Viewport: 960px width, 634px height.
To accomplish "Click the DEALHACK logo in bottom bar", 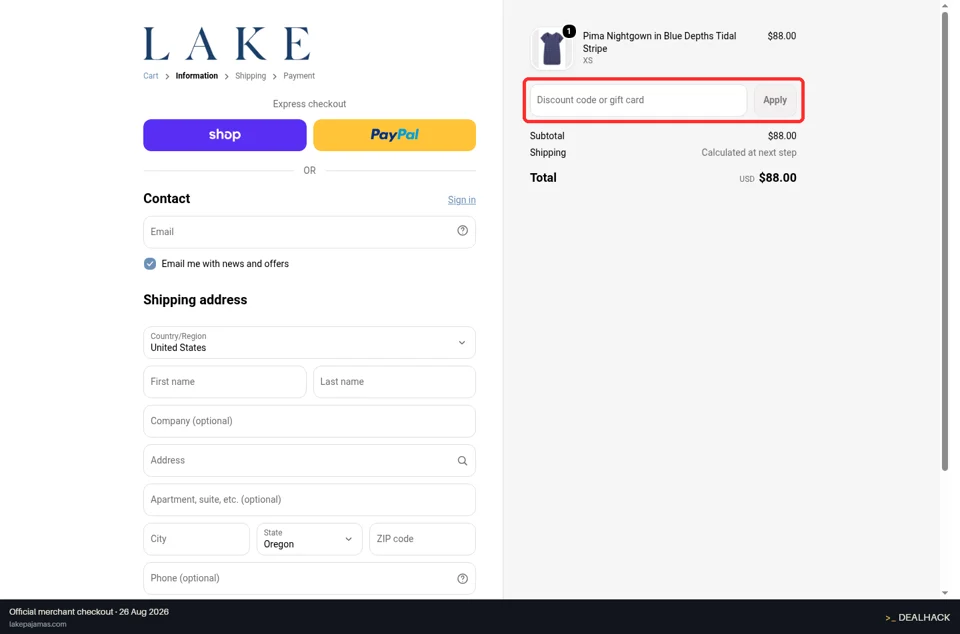I will [917, 617].
